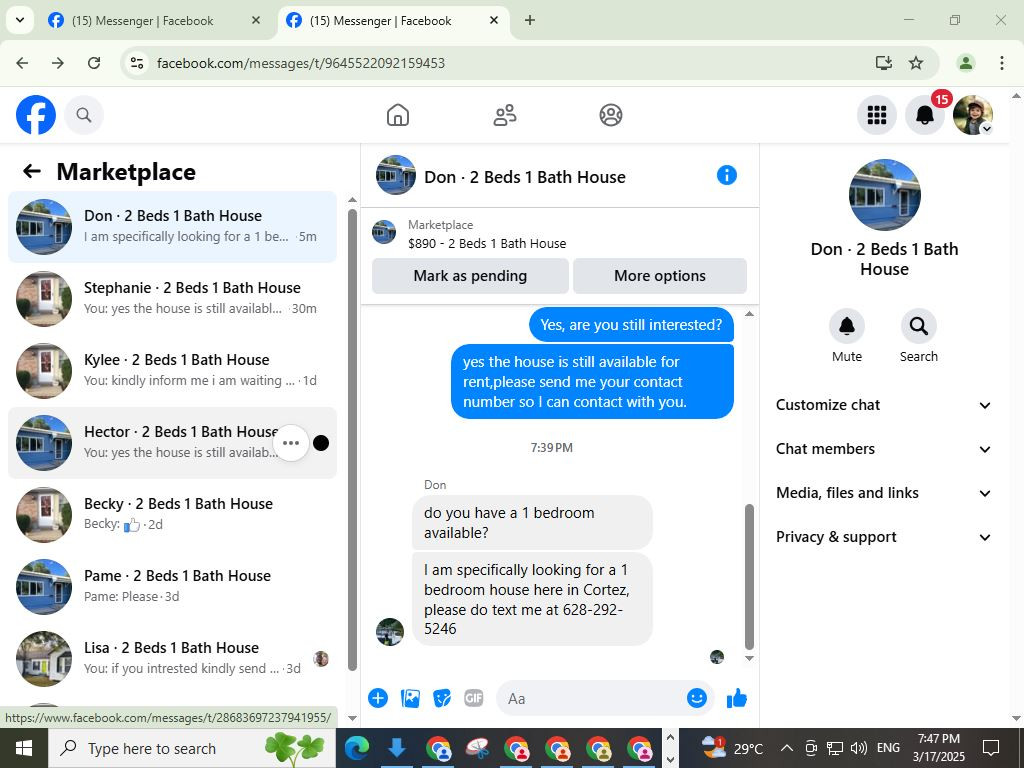This screenshot has height=768, width=1024.
Task: View site information icon in address bar
Action: tap(136, 63)
